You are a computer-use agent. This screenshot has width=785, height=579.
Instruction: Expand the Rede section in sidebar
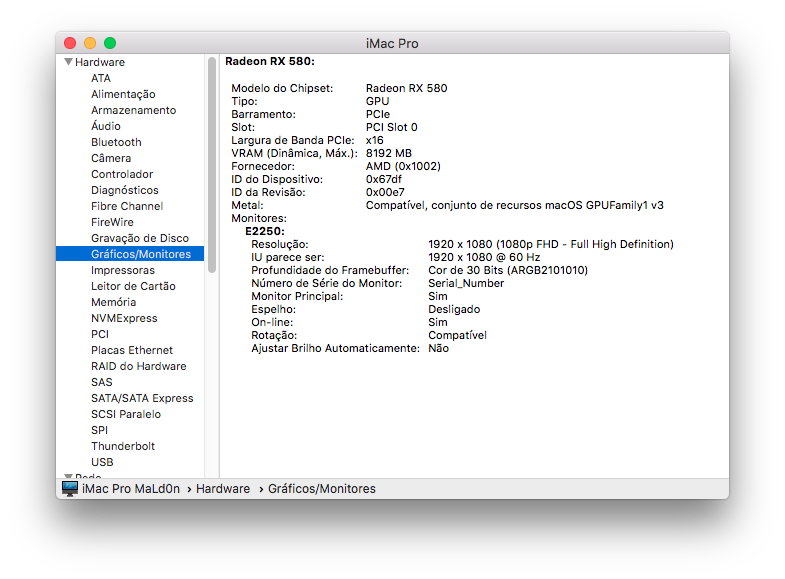click(68, 477)
